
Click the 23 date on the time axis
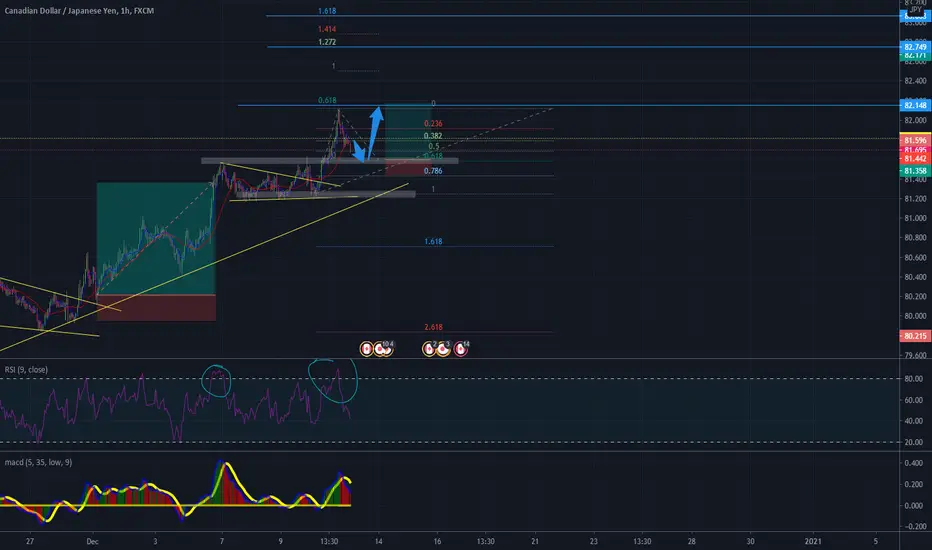594,542
